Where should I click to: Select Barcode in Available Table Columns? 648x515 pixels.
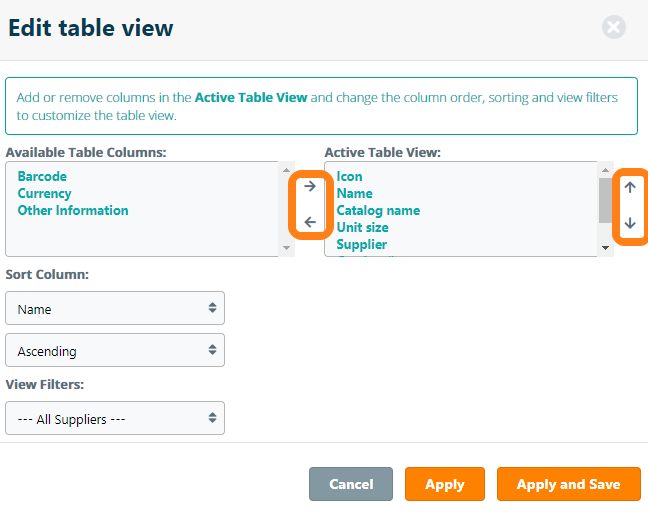pyautogui.click(x=42, y=177)
